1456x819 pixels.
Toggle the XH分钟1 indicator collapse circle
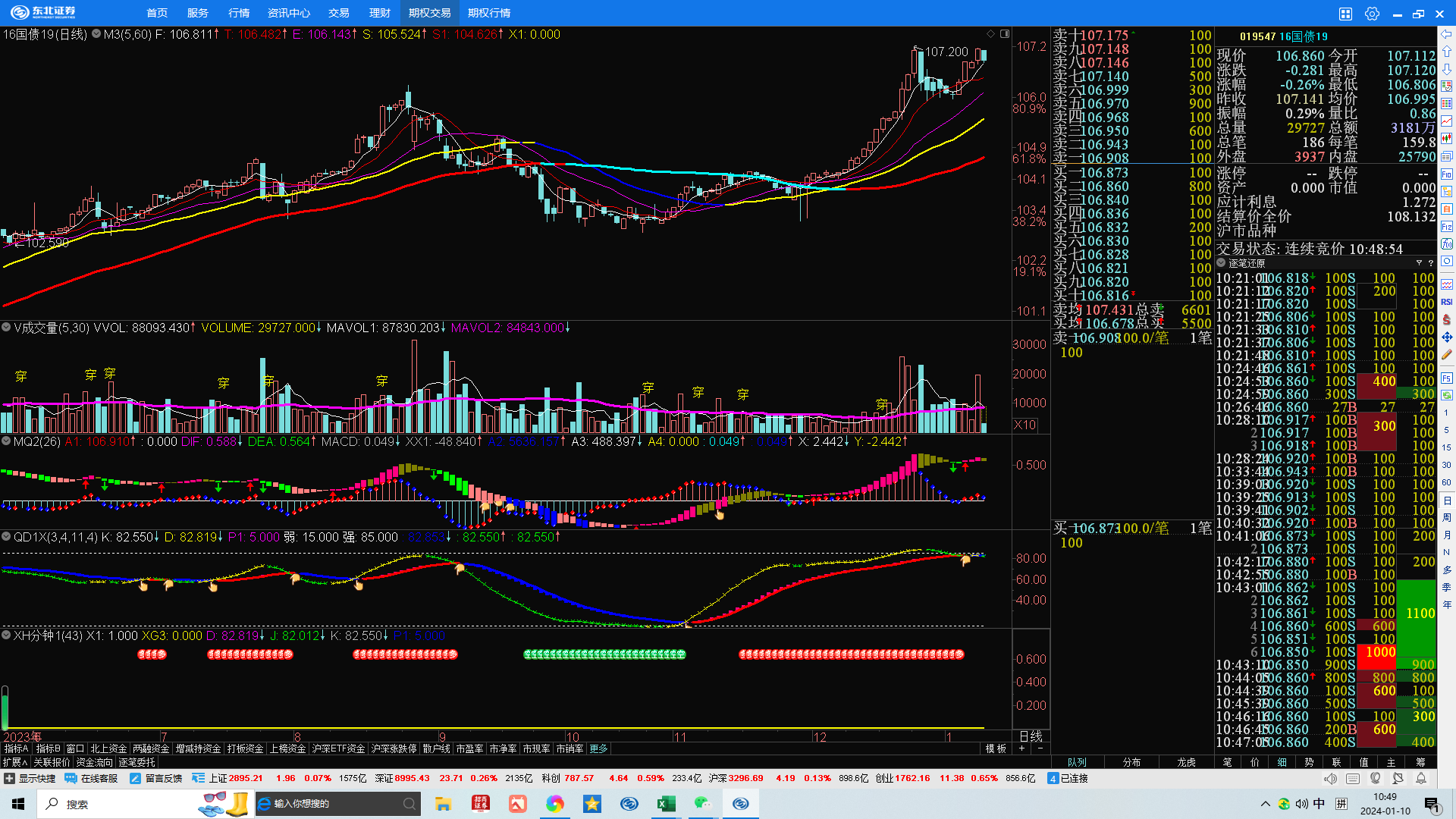pos(6,635)
